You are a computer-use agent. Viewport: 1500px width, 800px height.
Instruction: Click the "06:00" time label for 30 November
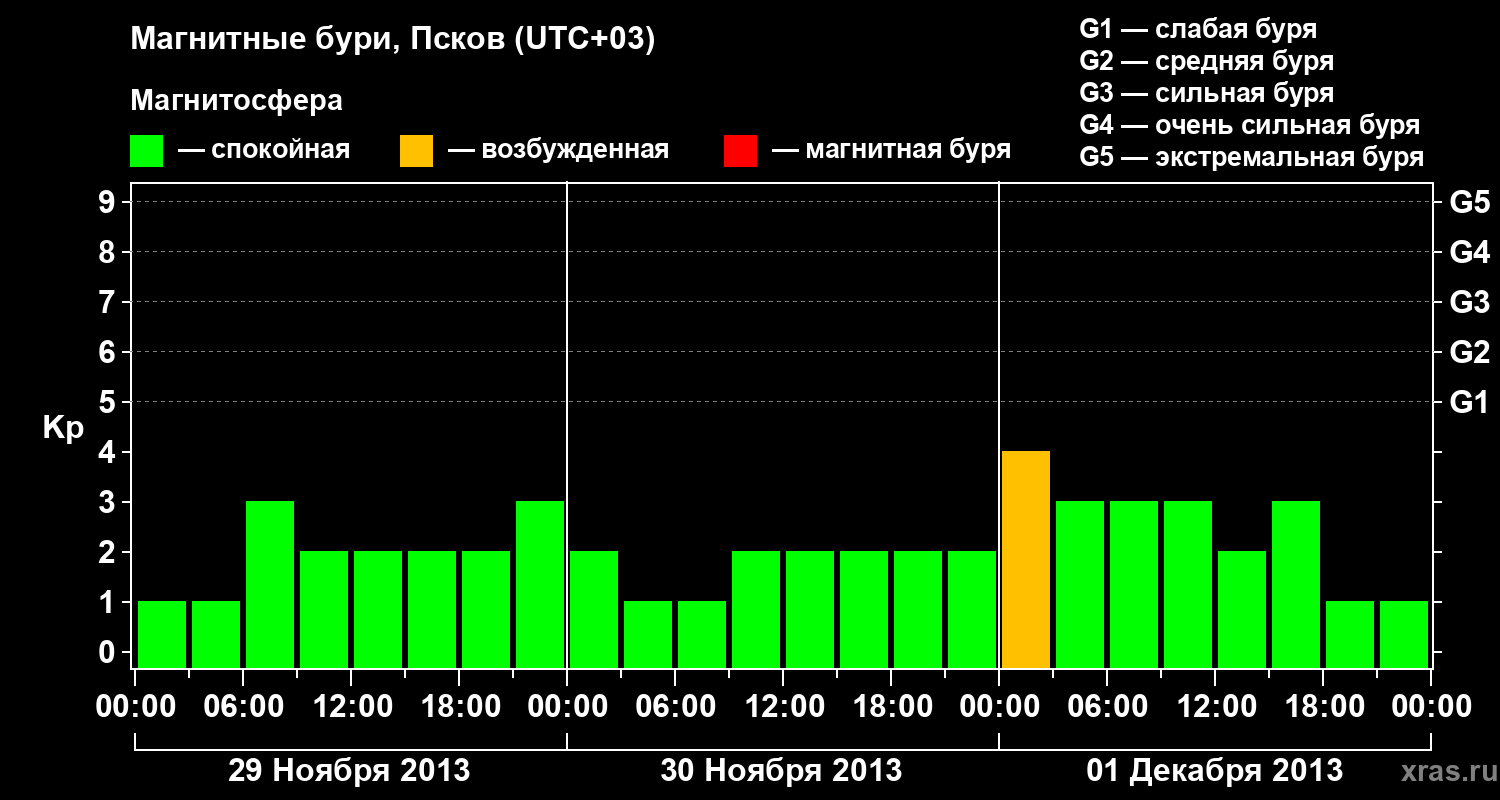675,707
